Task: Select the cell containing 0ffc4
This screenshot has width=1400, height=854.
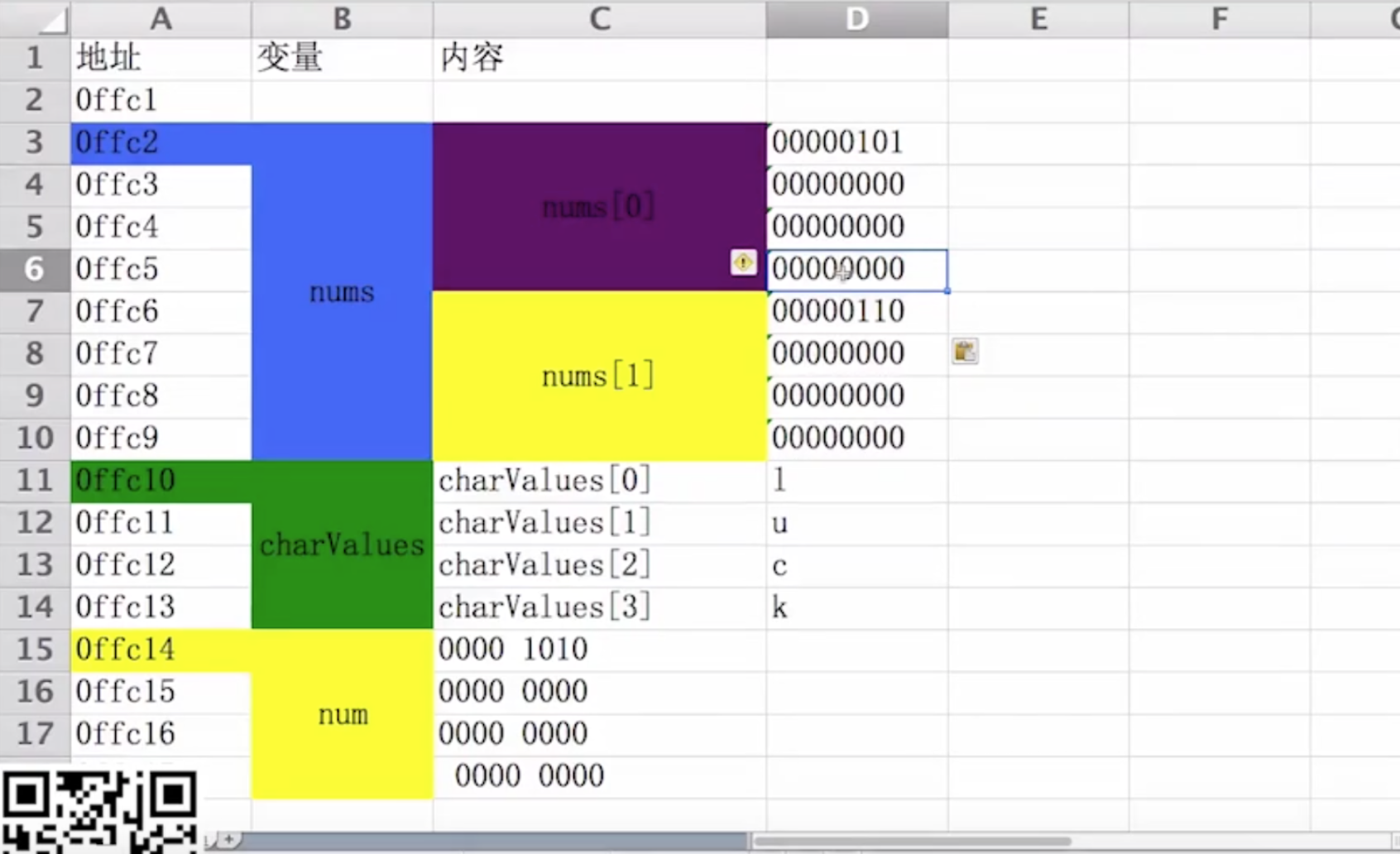Action: click(x=161, y=228)
